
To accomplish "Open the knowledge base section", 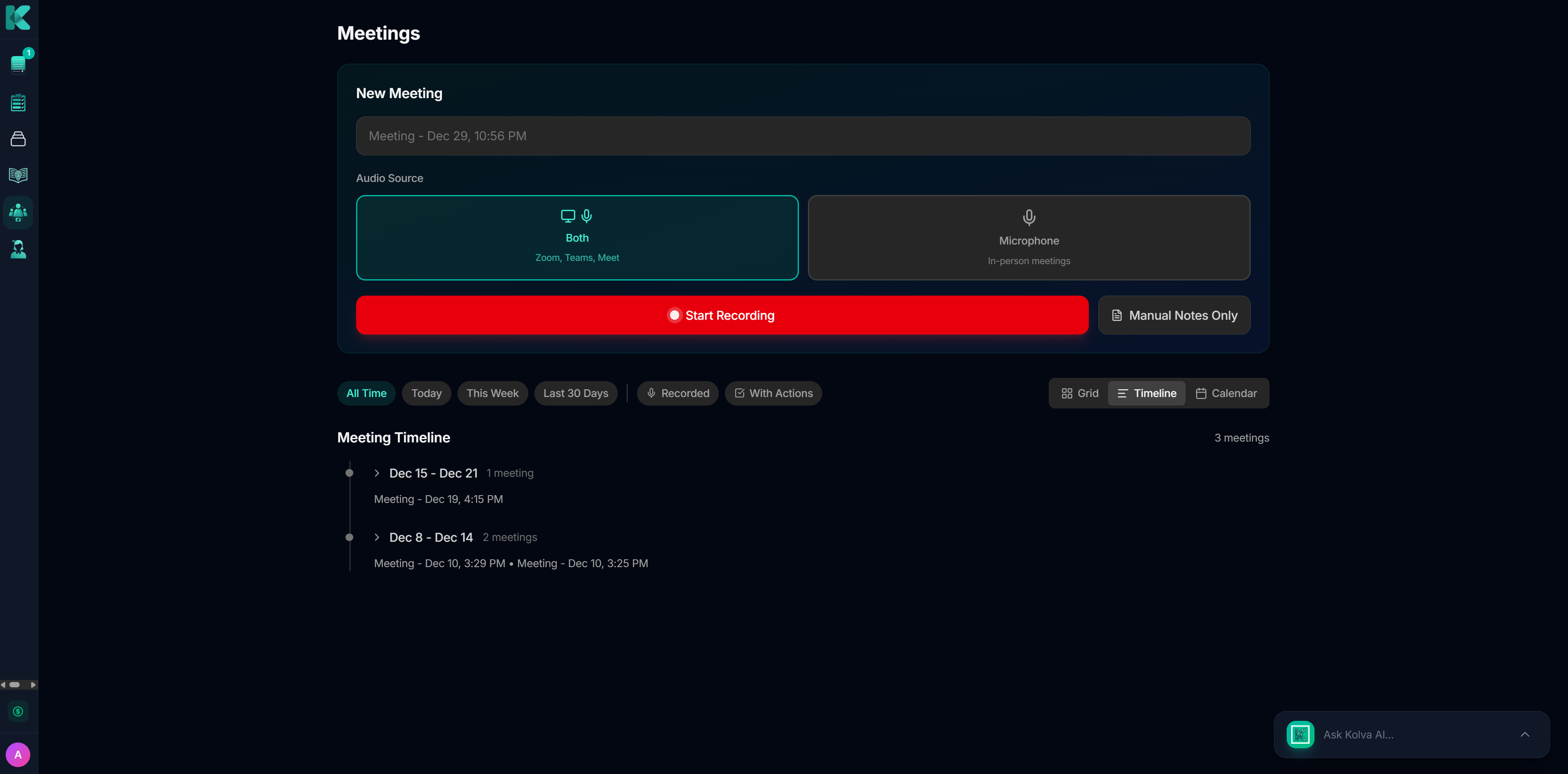I will tap(18, 175).
